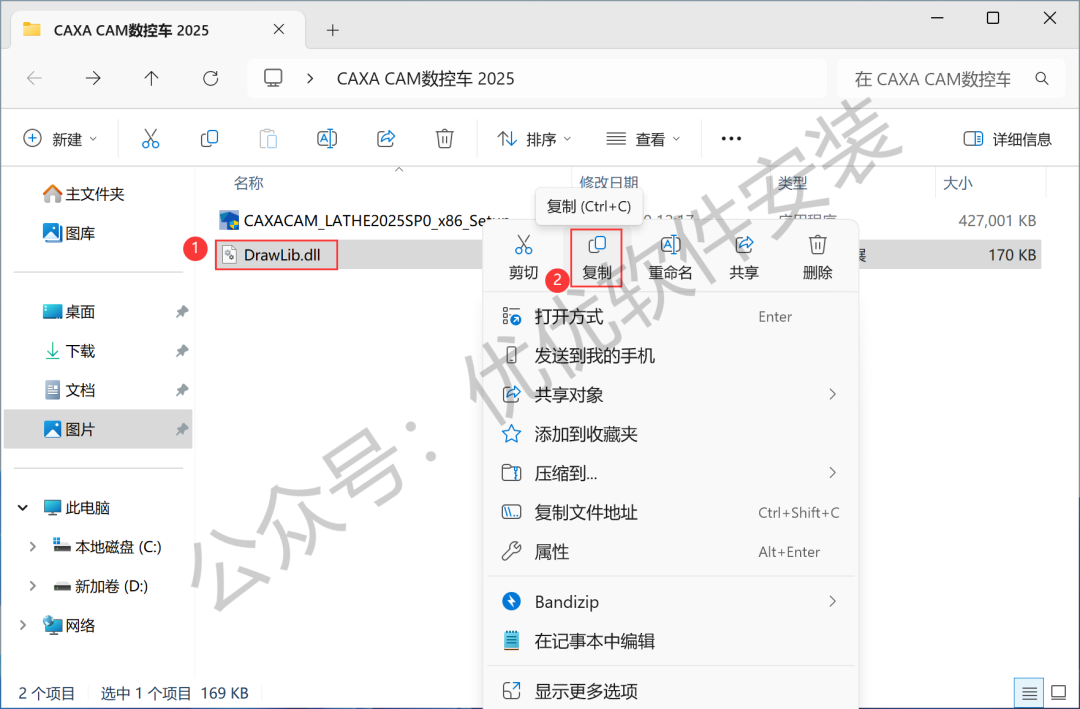Open the three-dot See more menu

pyautogui.click(x=731, y=138)
